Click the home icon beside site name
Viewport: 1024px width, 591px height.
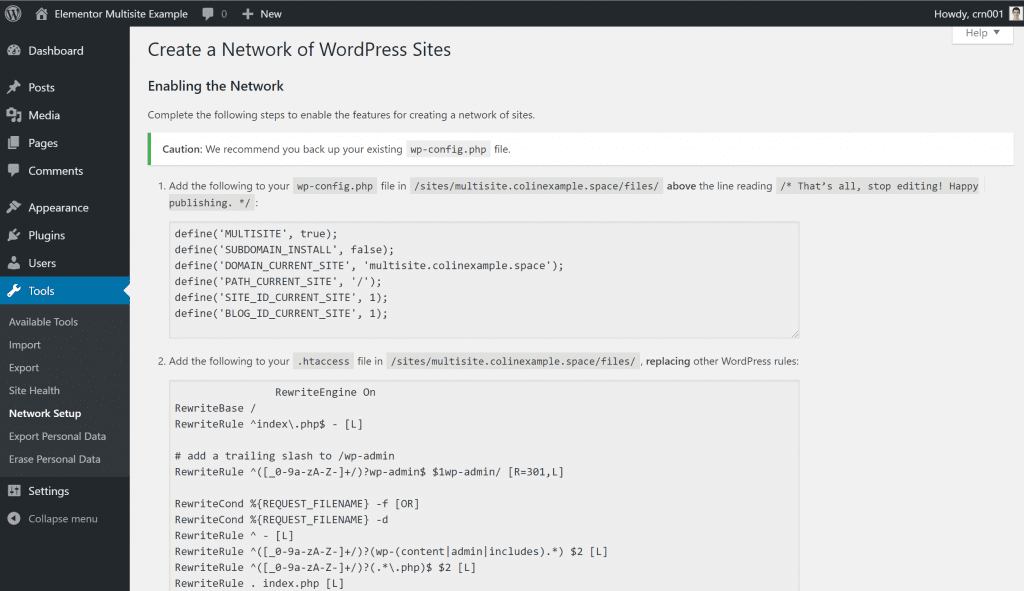coord(41,14)
